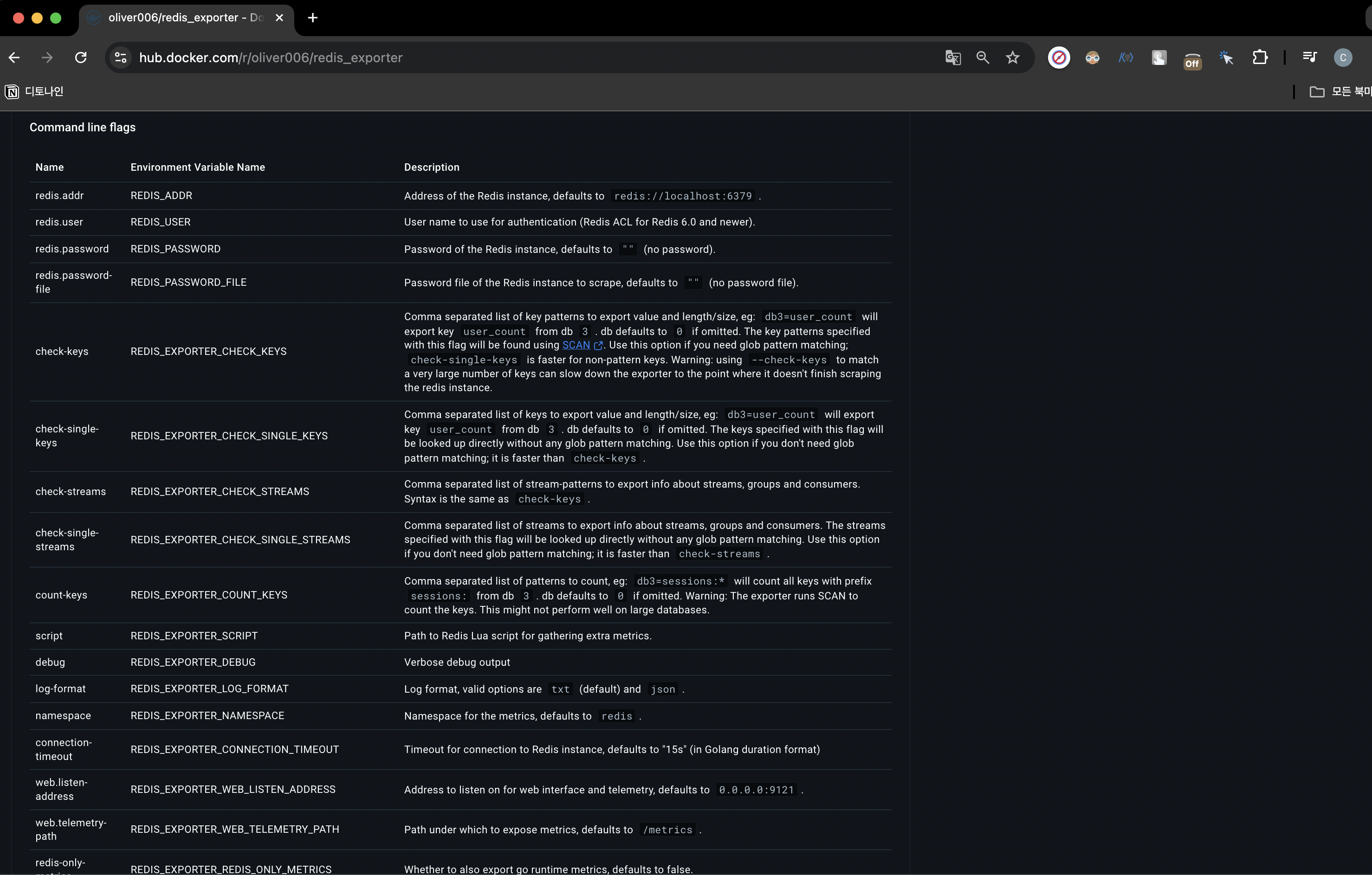
Task: Bookmark this page with the star icon
Action: coord(1012,58)
